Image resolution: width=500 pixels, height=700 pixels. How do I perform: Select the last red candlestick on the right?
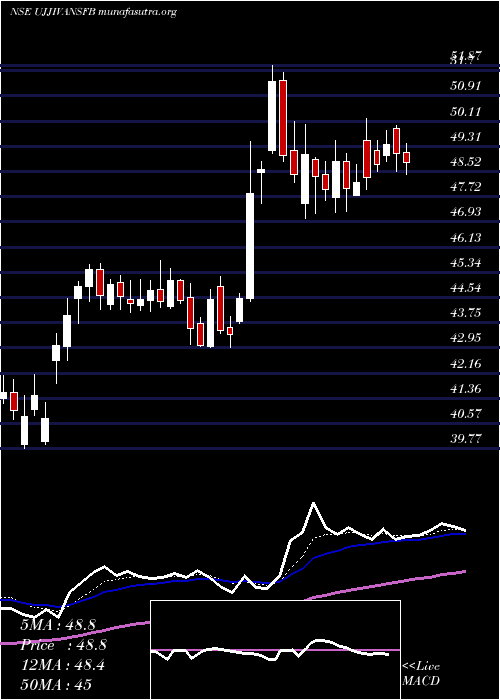click(x=406, y=157)
